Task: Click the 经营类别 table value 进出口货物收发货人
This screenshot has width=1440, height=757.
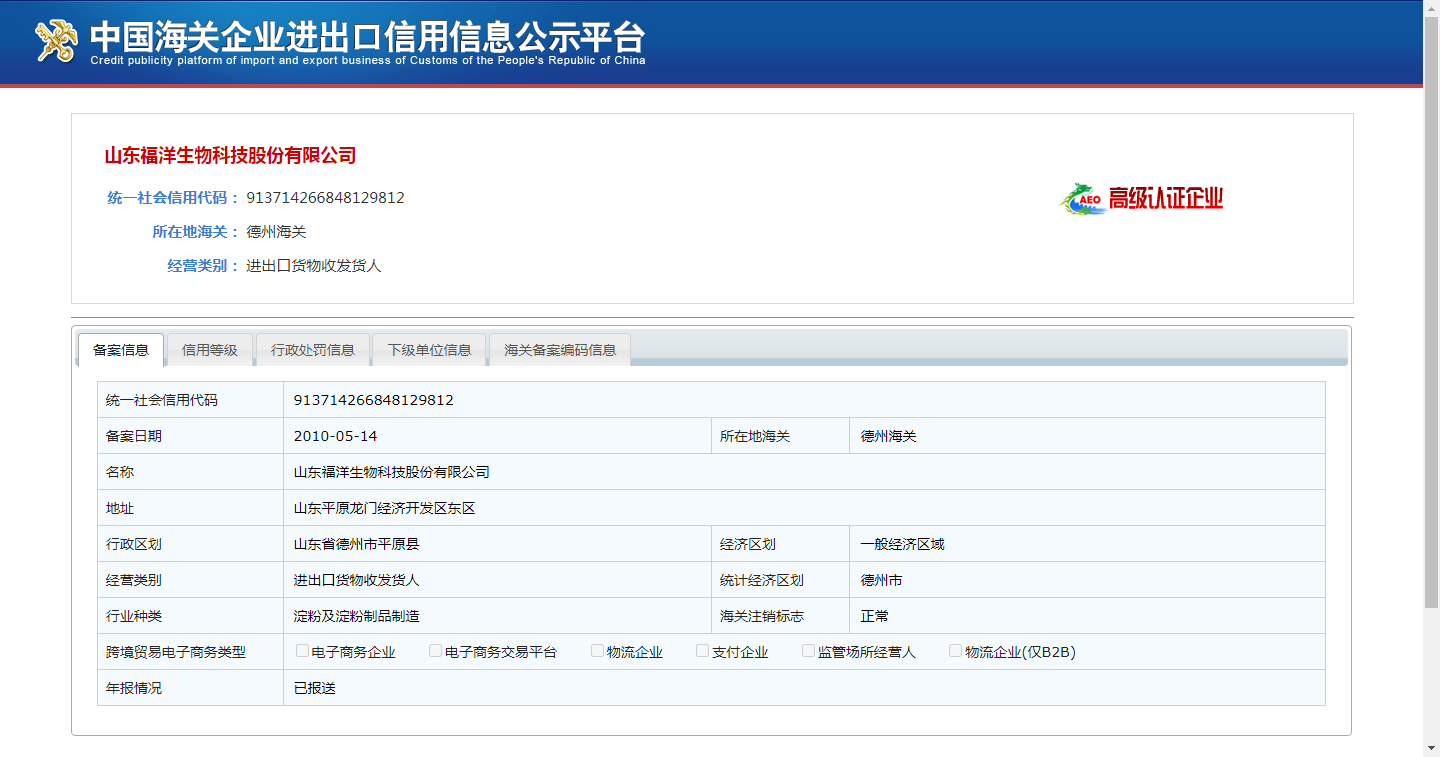Action: pos(356,580)
